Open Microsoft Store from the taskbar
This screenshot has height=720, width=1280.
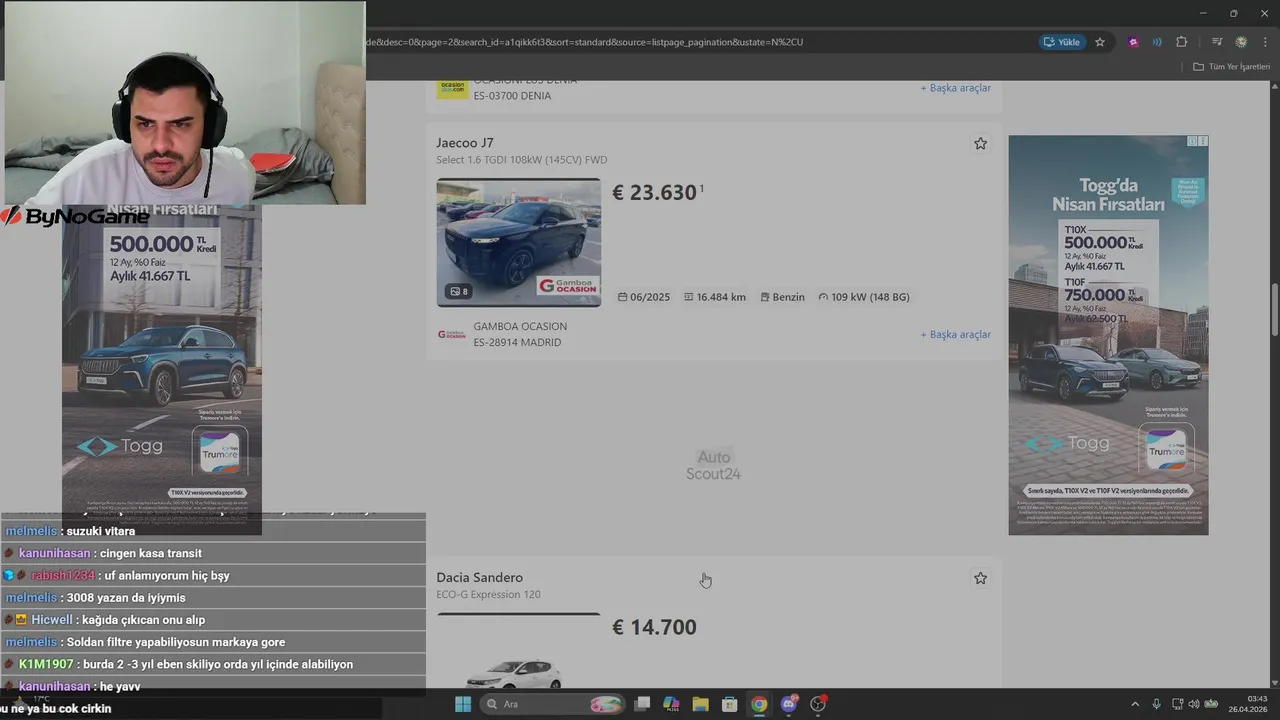tap(730, 704)
